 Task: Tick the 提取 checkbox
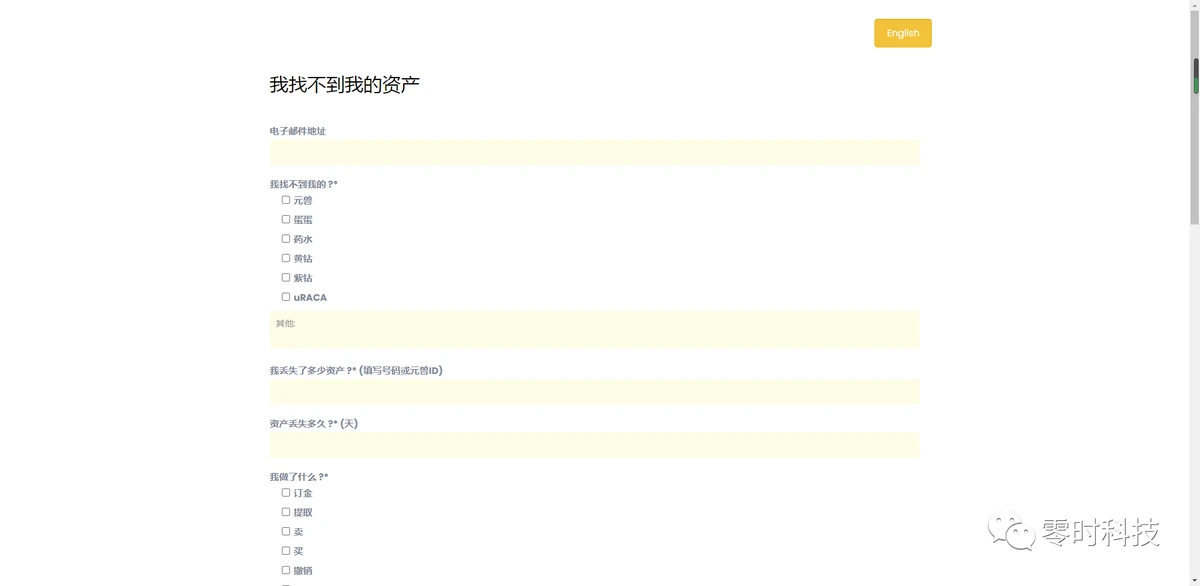pyautogui.click(x=286, y=512)
